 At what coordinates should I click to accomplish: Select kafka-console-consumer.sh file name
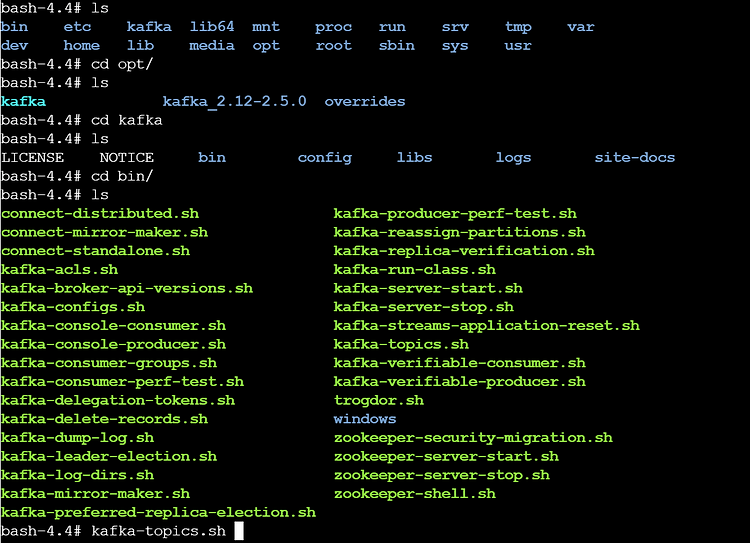point(113,325)
